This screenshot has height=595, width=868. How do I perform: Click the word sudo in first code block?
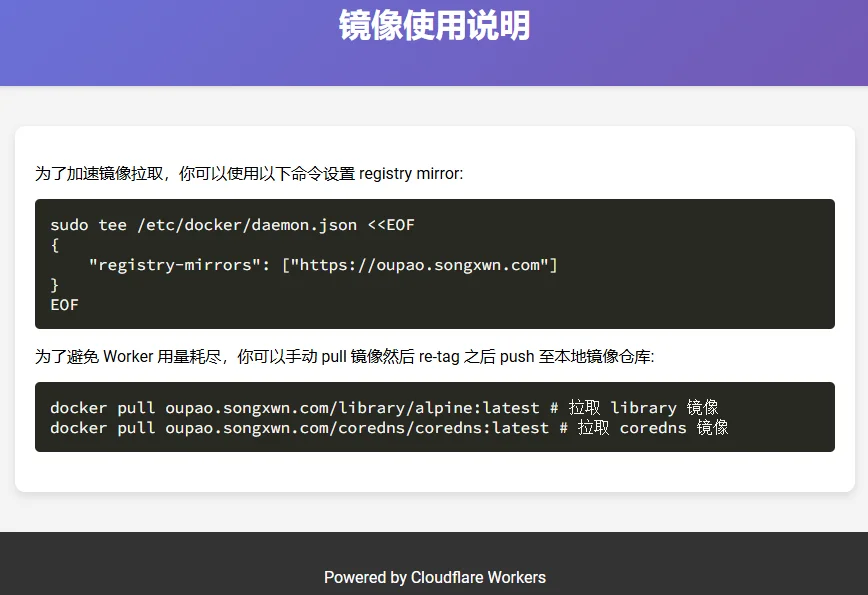pyautogui.click(x=69, y=225)
